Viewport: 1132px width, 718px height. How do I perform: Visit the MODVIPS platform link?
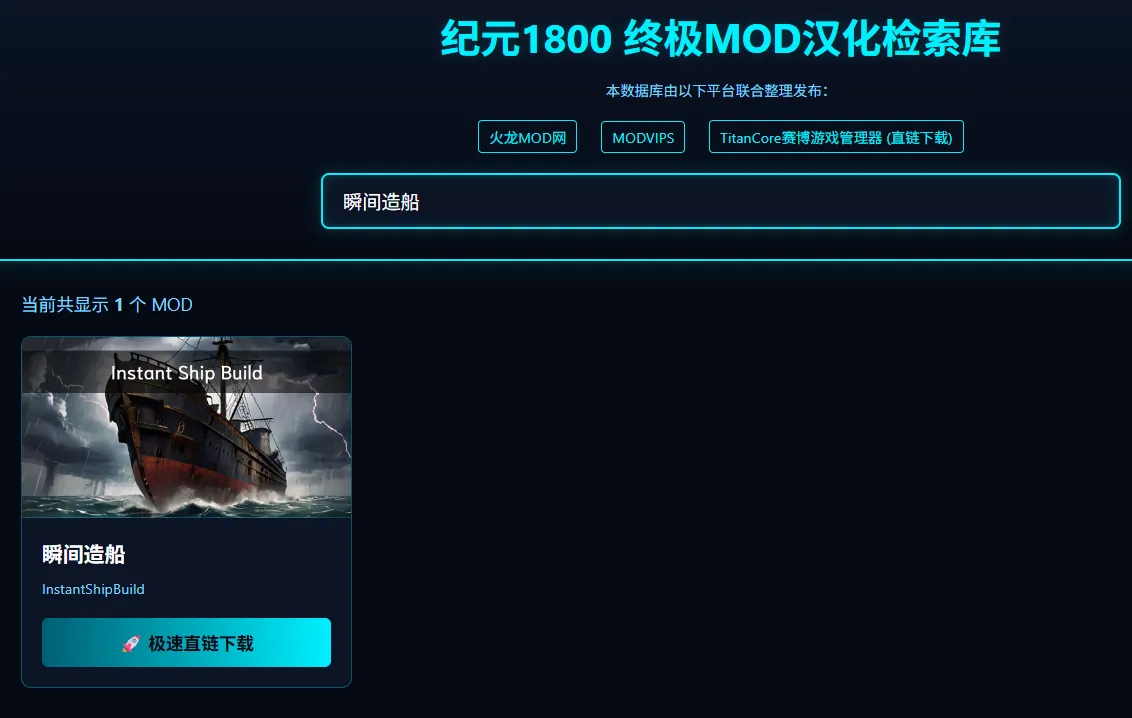click(643, 137)
